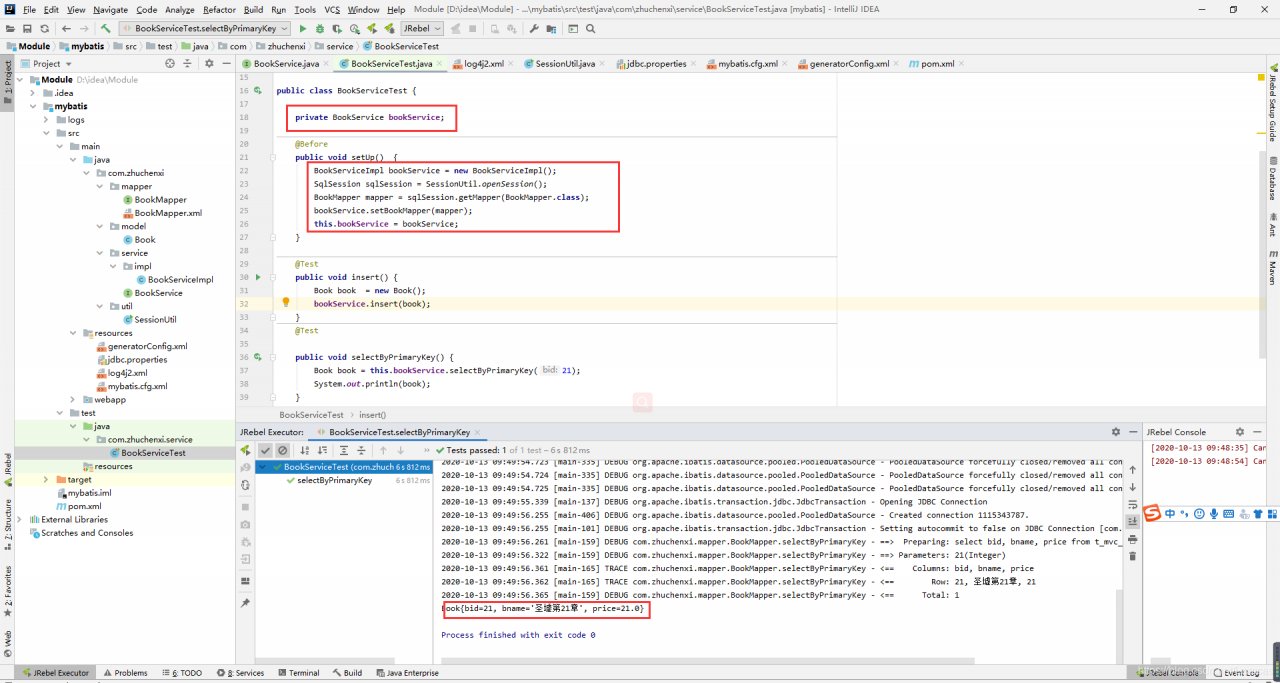Open the Refactor menu
Image resolution: width=1280 pixels, height=683 pixels.
pyautogui.click(x=219, y=10)
